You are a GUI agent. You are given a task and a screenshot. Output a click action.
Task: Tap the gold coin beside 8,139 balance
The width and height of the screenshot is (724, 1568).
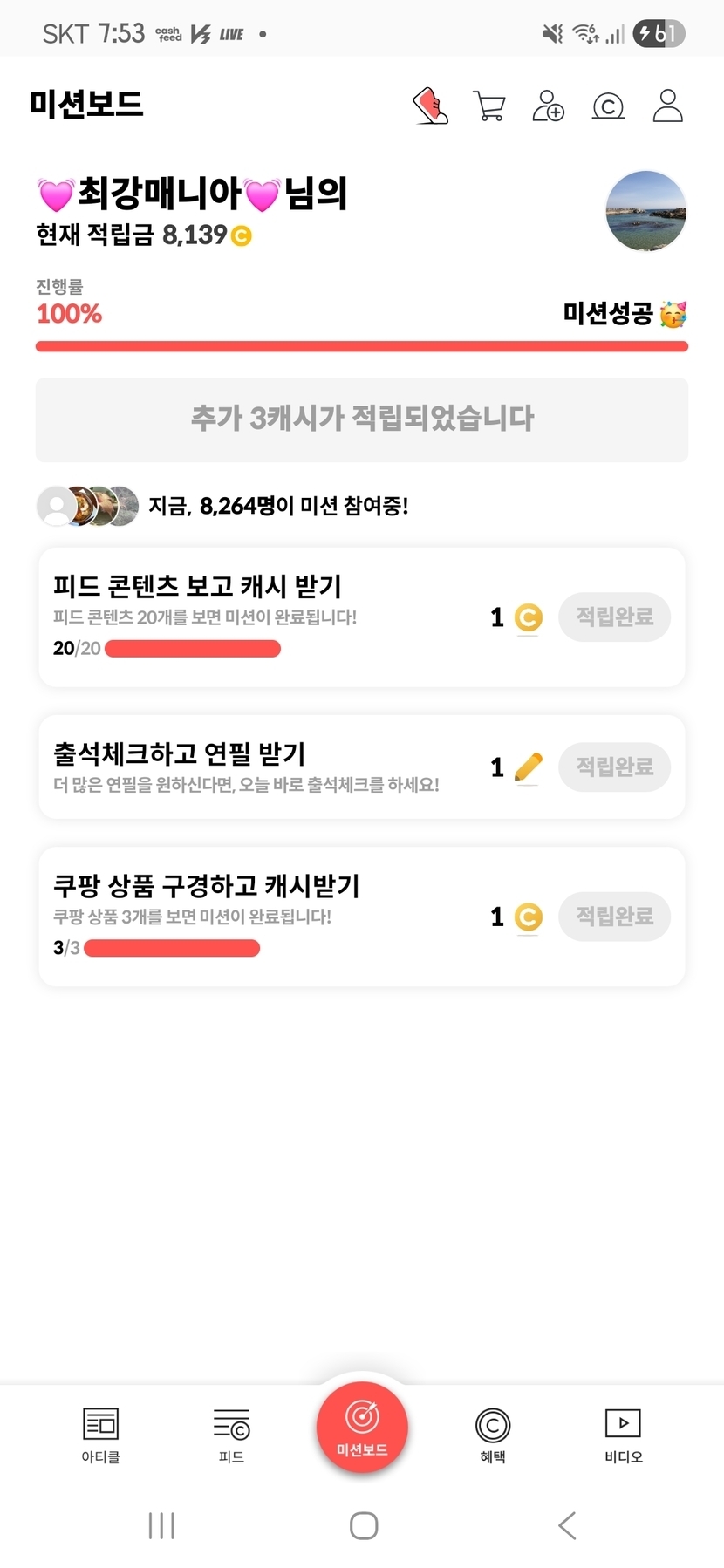click(x=242, y=235)
